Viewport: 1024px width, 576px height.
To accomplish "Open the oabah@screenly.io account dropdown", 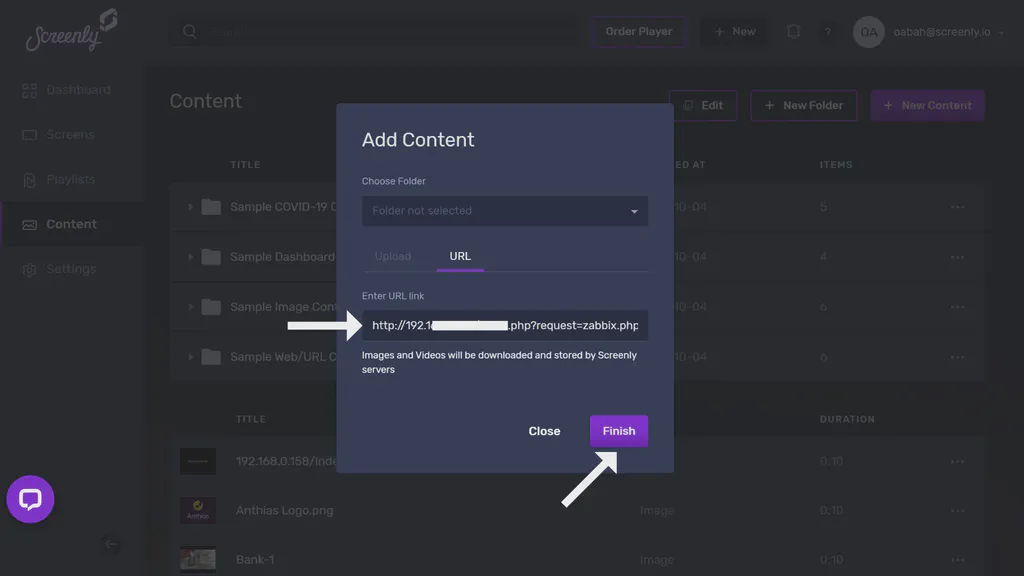I will [928, 31].
